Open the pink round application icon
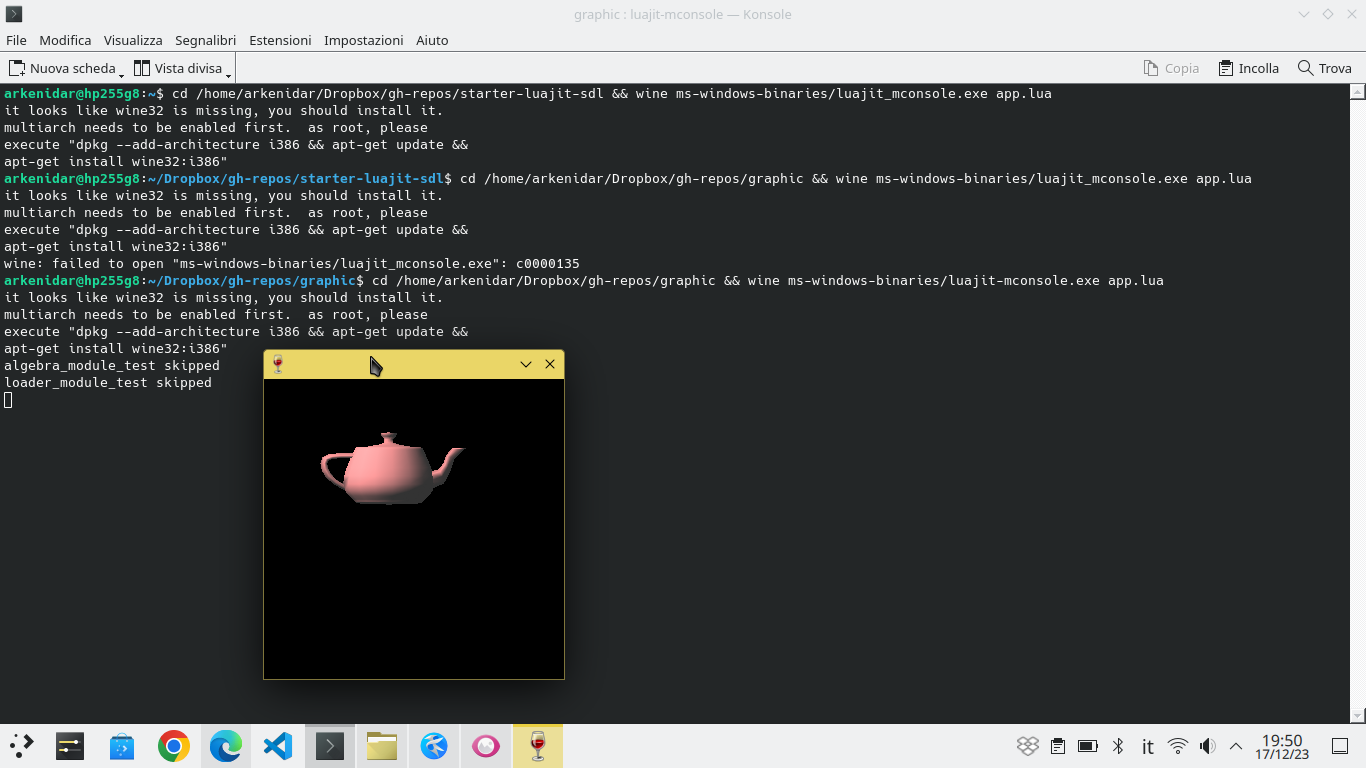Screen dimensions: 1366x768 486,746
